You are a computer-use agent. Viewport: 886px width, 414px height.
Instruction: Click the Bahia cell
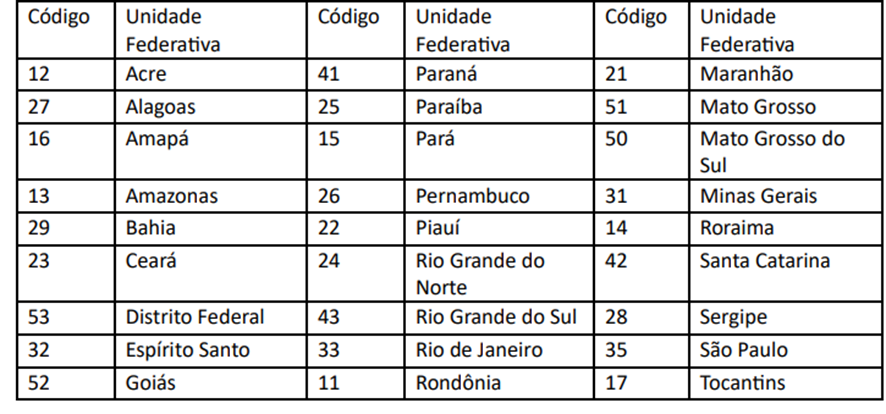click(x=211, y=228)
